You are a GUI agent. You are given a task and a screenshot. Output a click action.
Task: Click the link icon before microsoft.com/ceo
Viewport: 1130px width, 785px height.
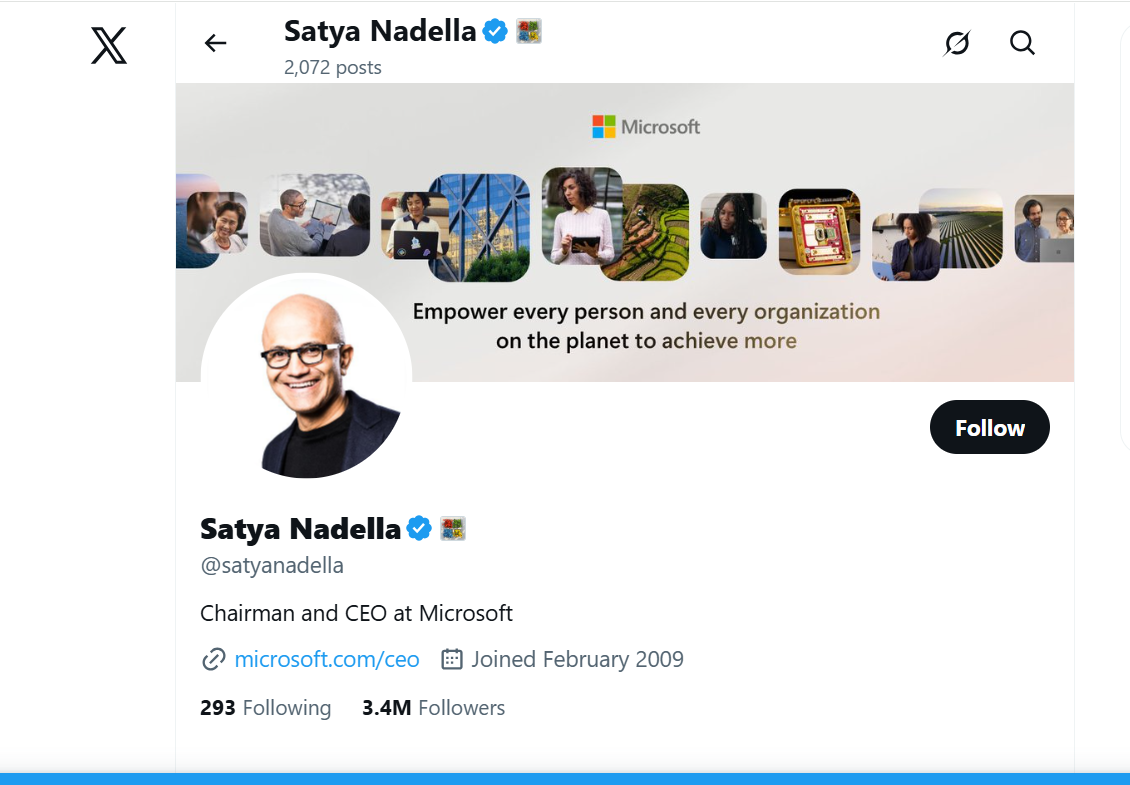click(x=214, y=659)
